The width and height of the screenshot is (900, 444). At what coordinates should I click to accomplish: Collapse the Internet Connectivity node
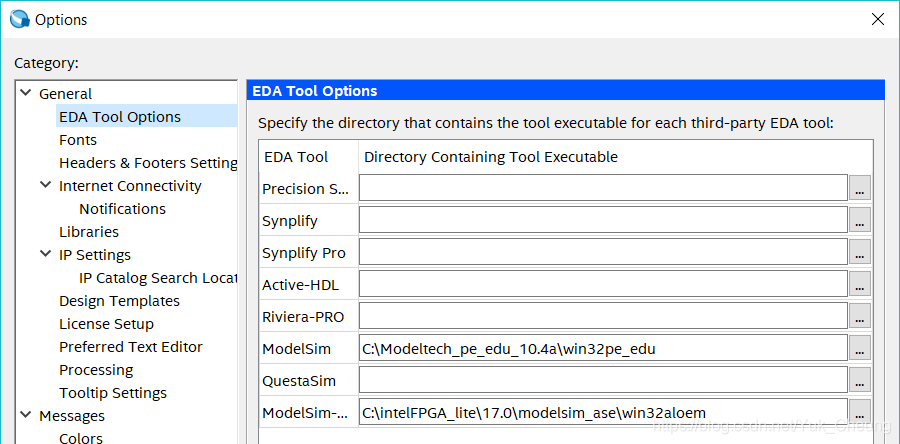point(45,185)
